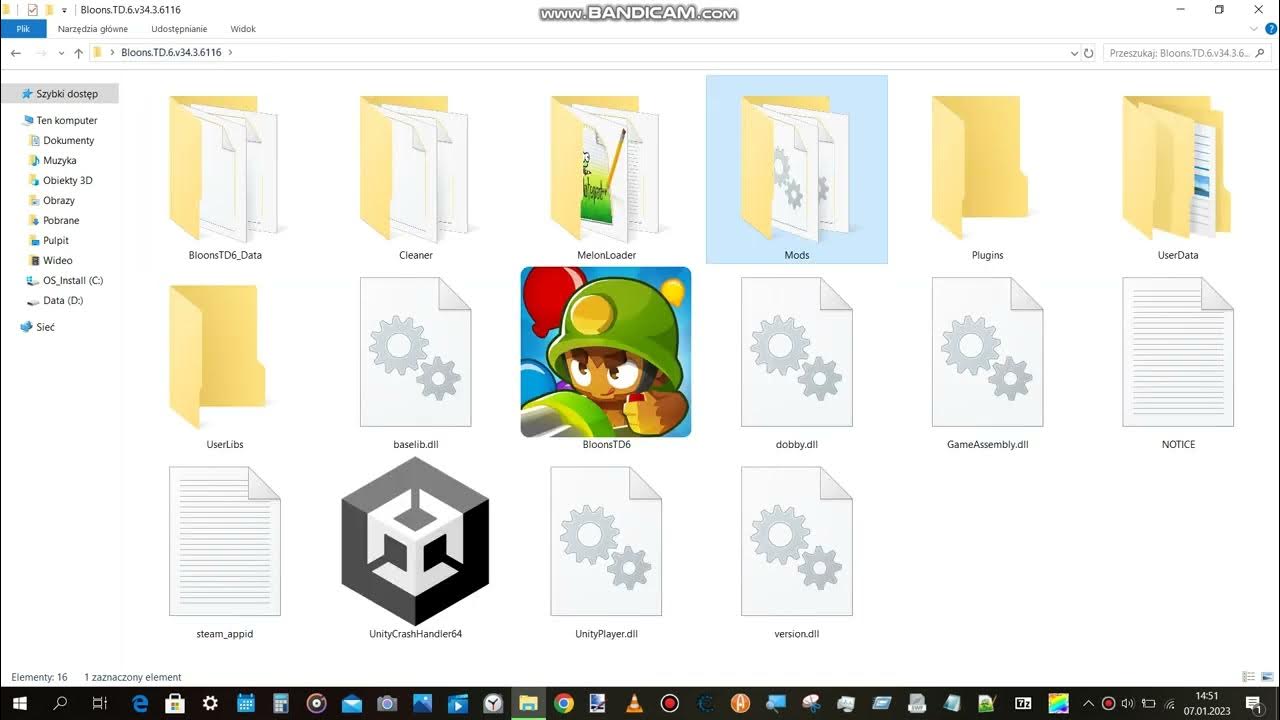This screenshot has width=1280, height=720.
Task: Click the Bloons.TD.6.v34.3.6116 breadcrumb in address bar
Action: tap(171, 52)
